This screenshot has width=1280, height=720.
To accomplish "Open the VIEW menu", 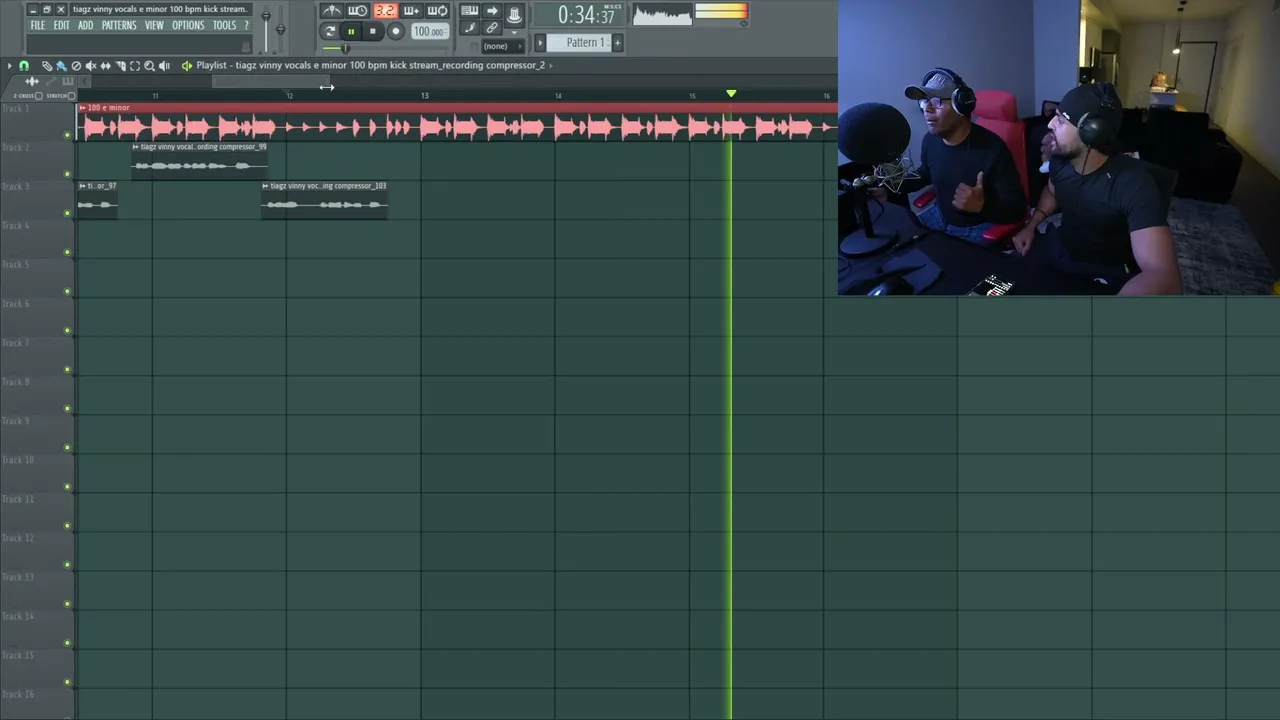I will pos(154,25).
